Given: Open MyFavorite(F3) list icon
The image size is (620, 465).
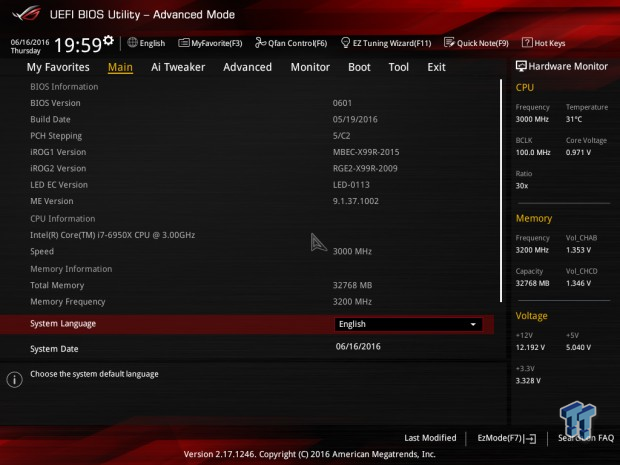Looking at the screenshot, I should pos(183,43).
